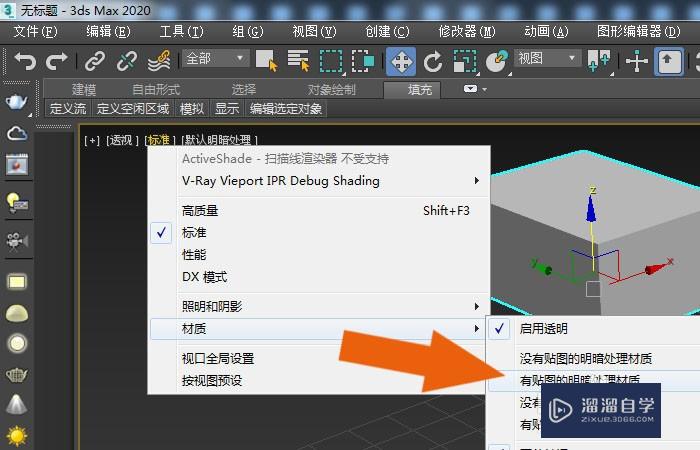Click the viewport [透视] view label
The image size is (700, 450).
[x=122, y=141]
